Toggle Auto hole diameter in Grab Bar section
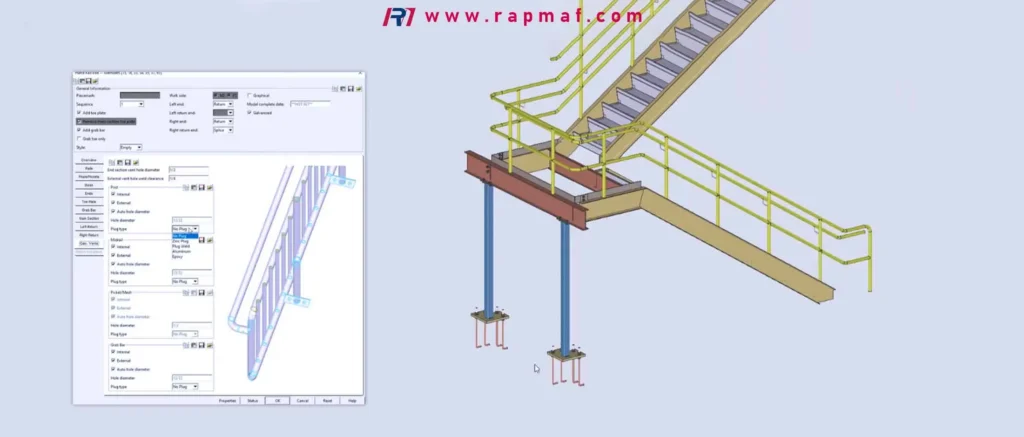Viewport: 1024px width, 437px height. tap(113, 369)
